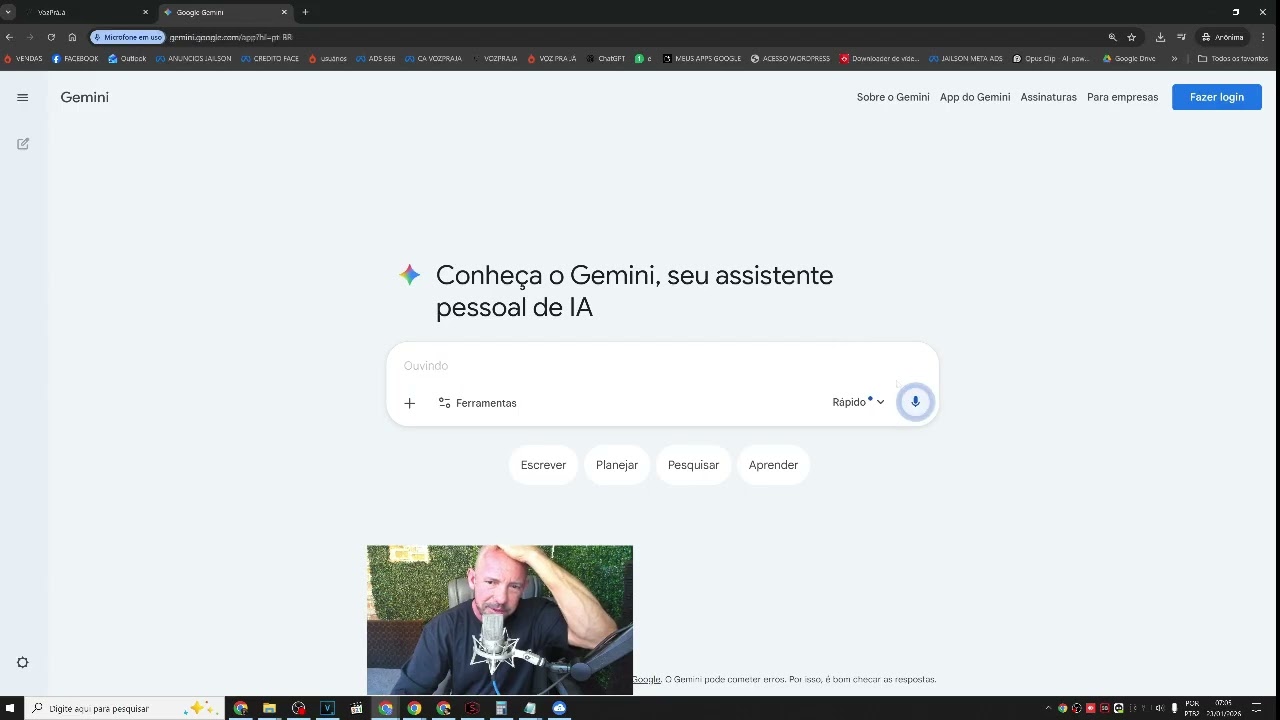Open the Google Drive bookmark

1129,59
